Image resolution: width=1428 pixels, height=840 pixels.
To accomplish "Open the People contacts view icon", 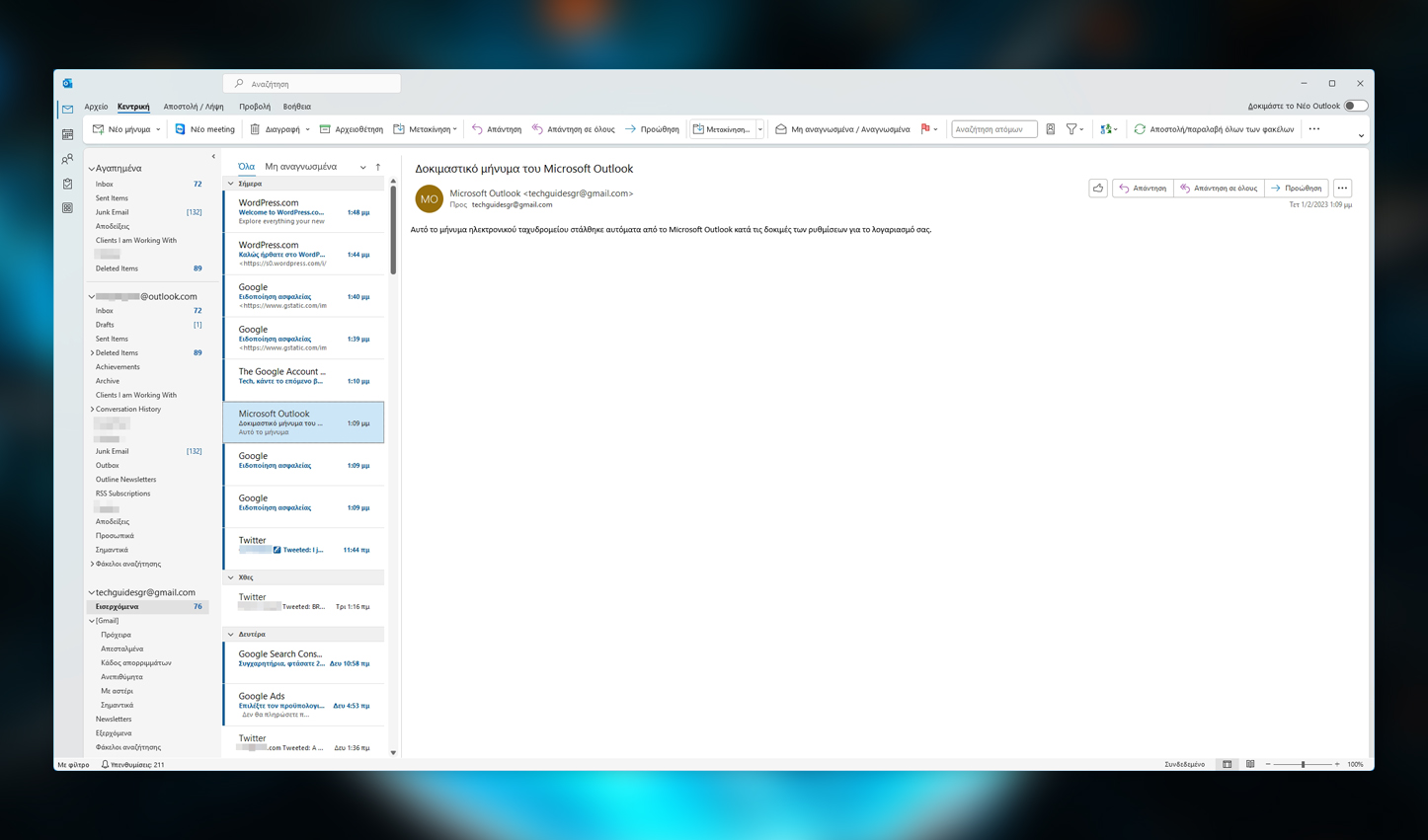I will [67, 159].
